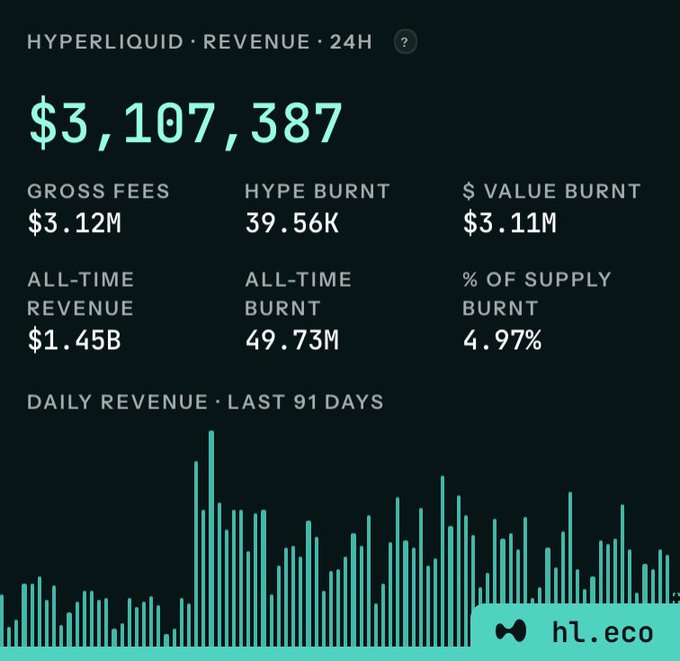680x661 pixels.
Task: Click the 39.56K HYPE burnt value
Action: (x=292, y=223)
